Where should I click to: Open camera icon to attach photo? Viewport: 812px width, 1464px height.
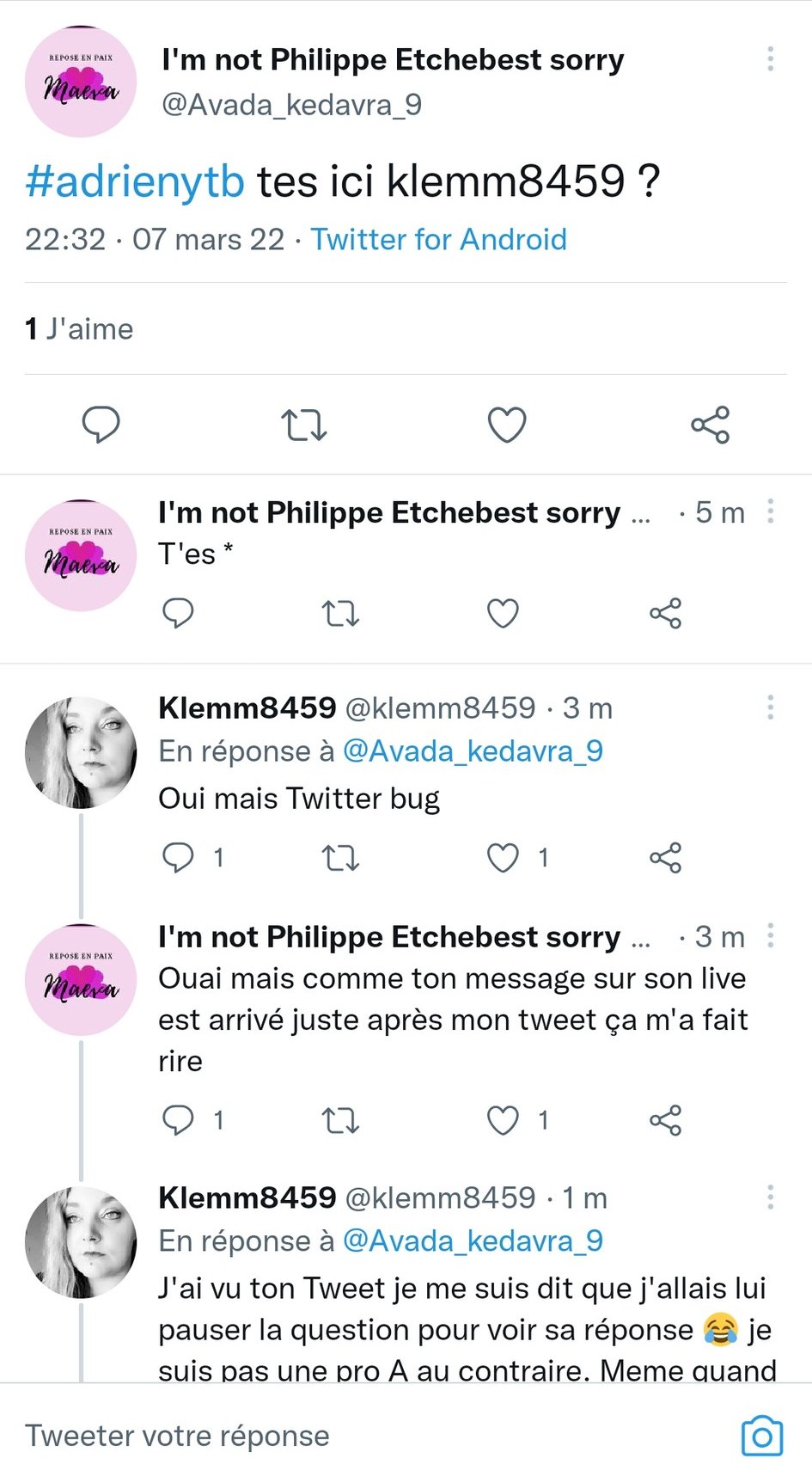pyautogui.click(x=761, y=1436)
